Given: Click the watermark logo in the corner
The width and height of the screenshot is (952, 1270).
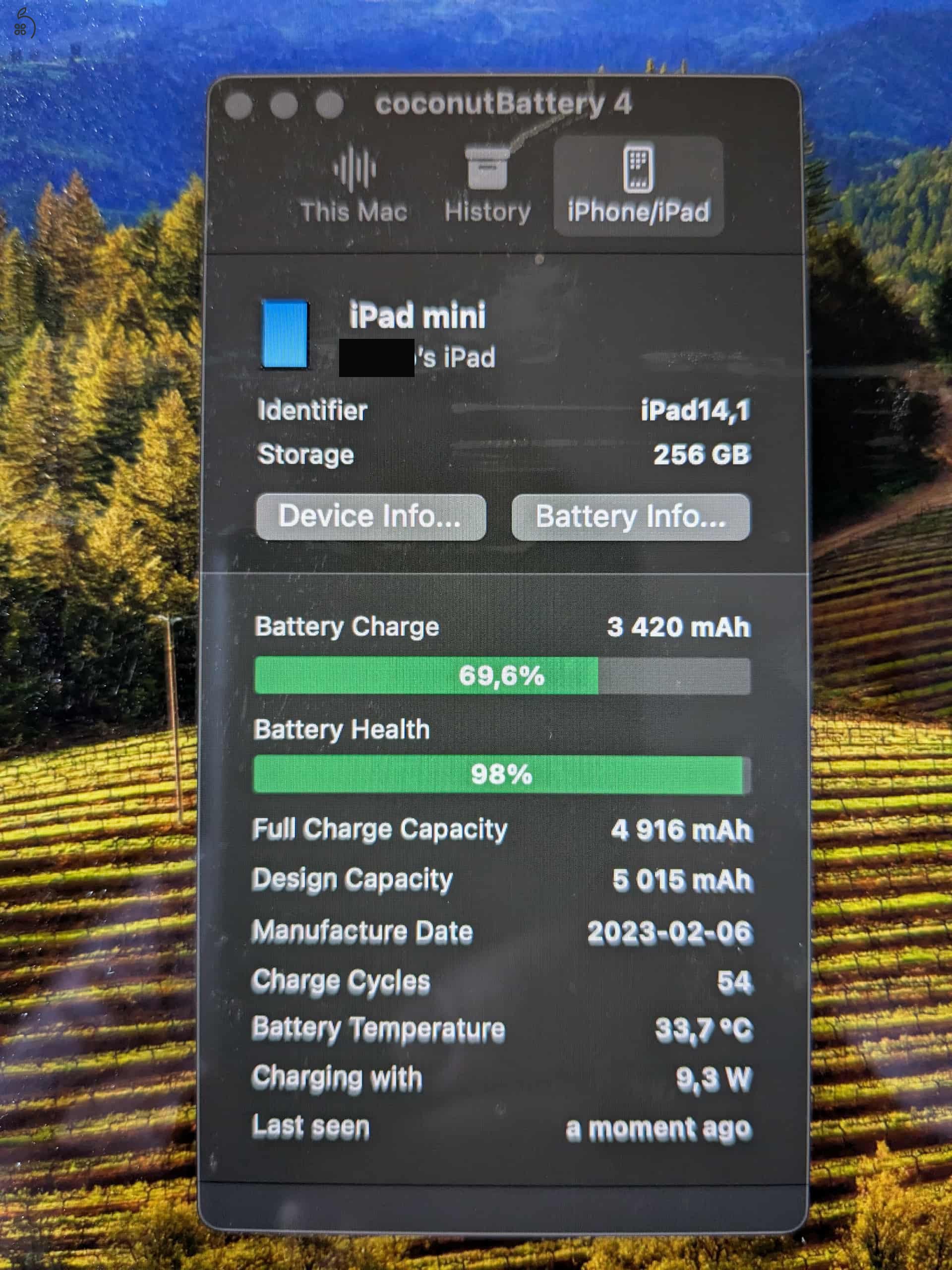Looking at the screenshot, I should [x=23, y=24].
